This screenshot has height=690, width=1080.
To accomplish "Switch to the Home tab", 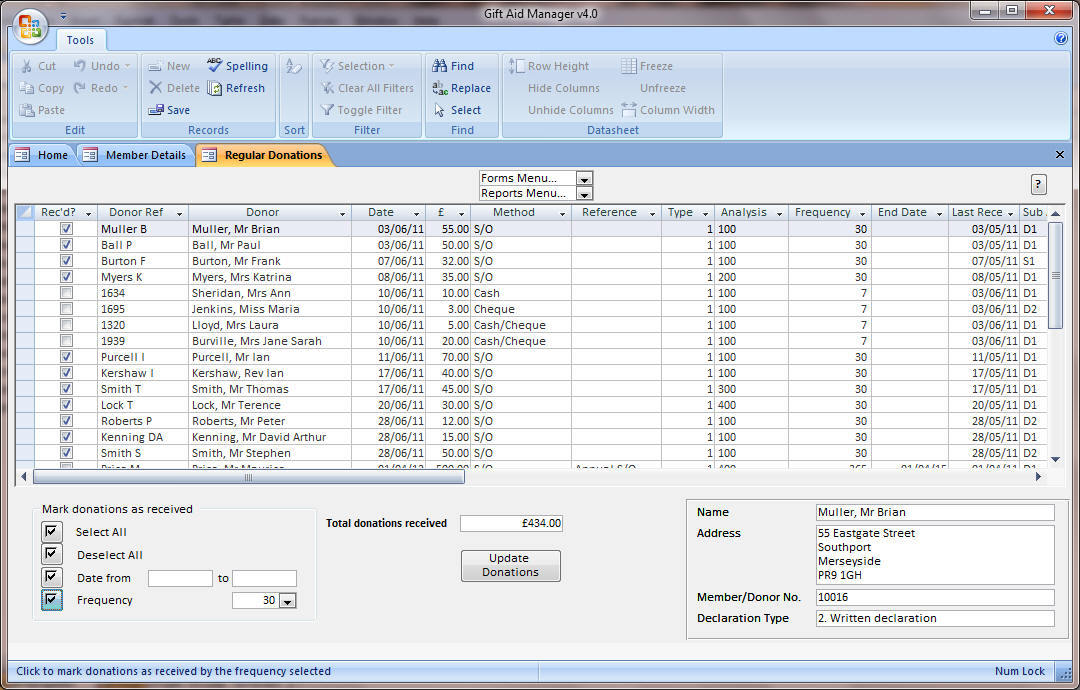I will point(42,155).
